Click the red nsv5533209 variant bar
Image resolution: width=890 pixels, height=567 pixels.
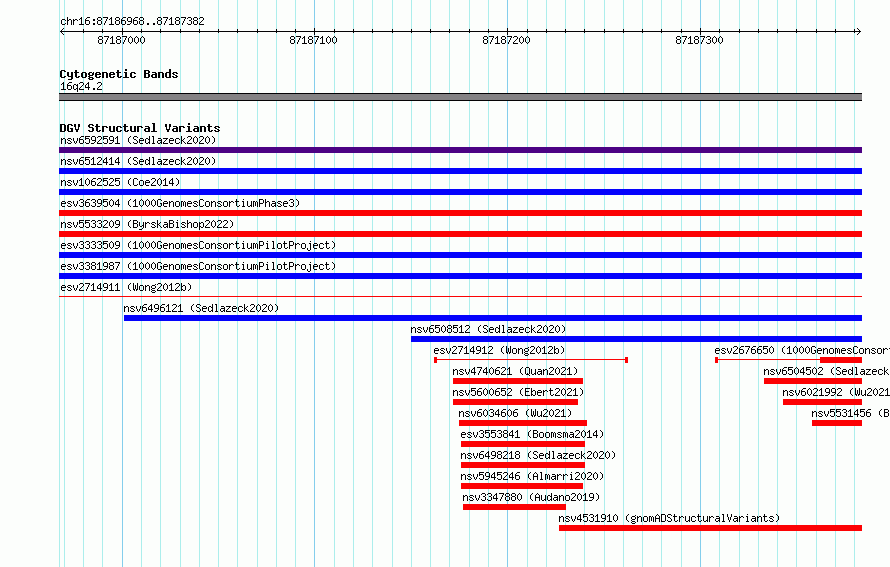[x=460, y=234]
